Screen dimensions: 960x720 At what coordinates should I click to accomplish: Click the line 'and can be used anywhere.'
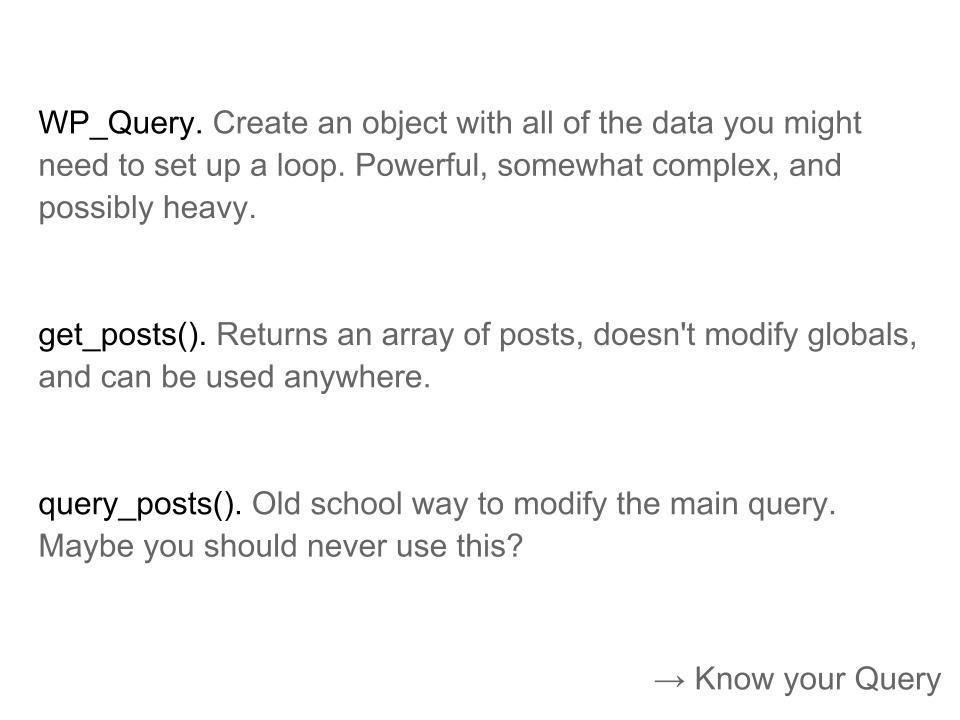pyautogui.click(x=234, y=377)
